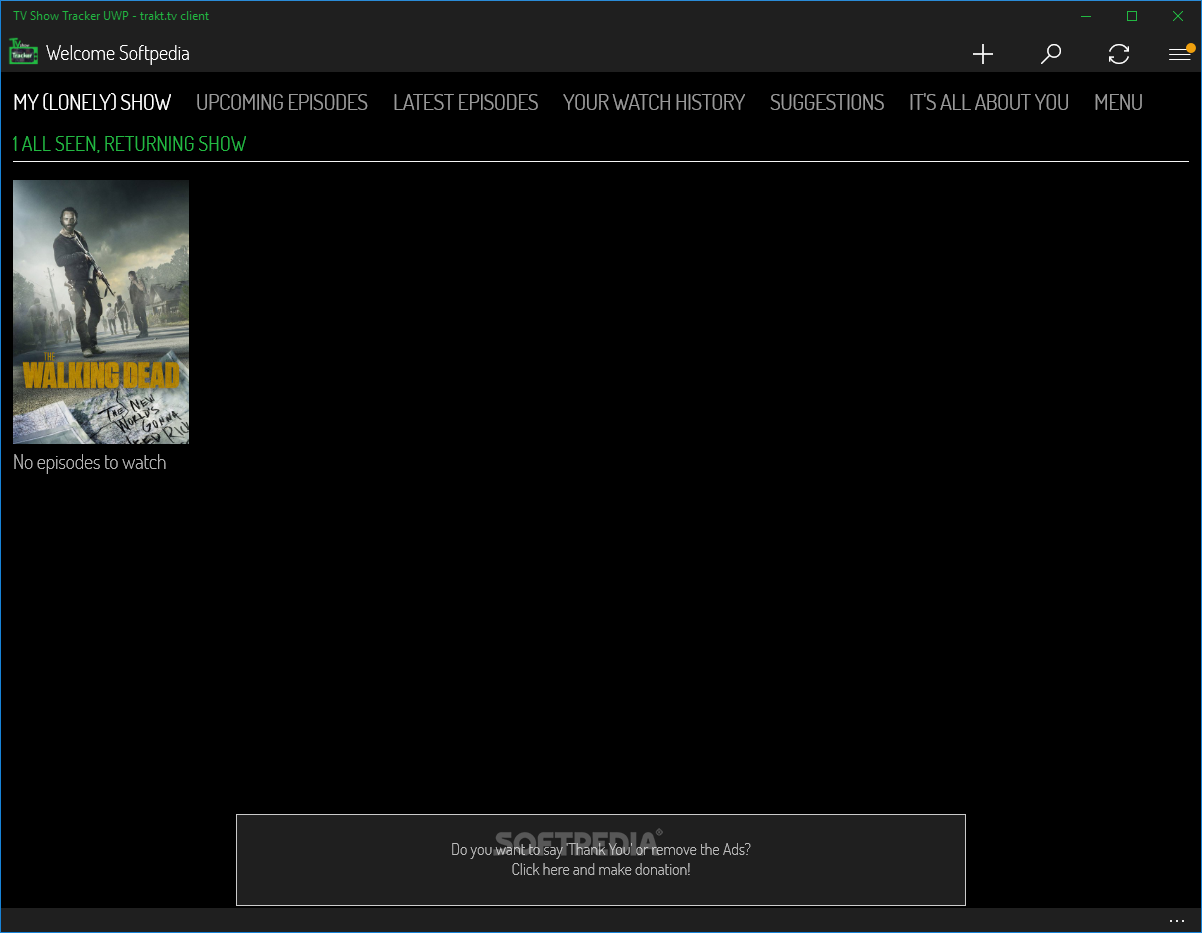This screenshot has height=933, width=1202.
Task: Open the LATEST EPISODES tab
Action: pos(466,103)
